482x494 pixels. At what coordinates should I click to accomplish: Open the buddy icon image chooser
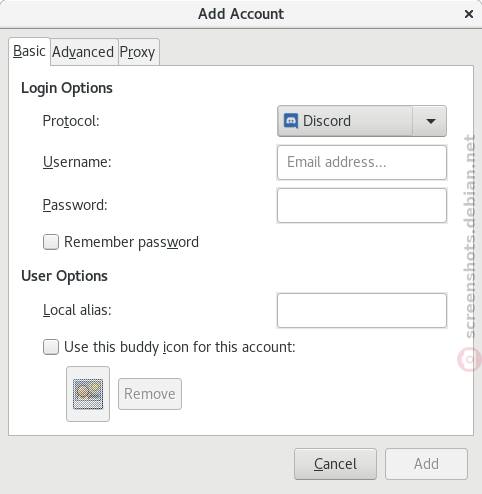(x=88, y=394)
